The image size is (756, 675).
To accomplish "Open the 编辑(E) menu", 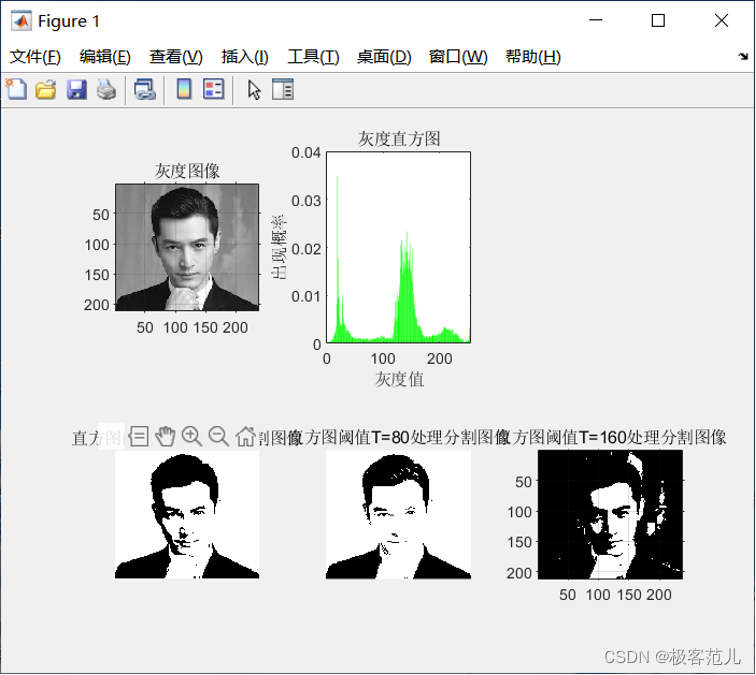I will 105,57.
